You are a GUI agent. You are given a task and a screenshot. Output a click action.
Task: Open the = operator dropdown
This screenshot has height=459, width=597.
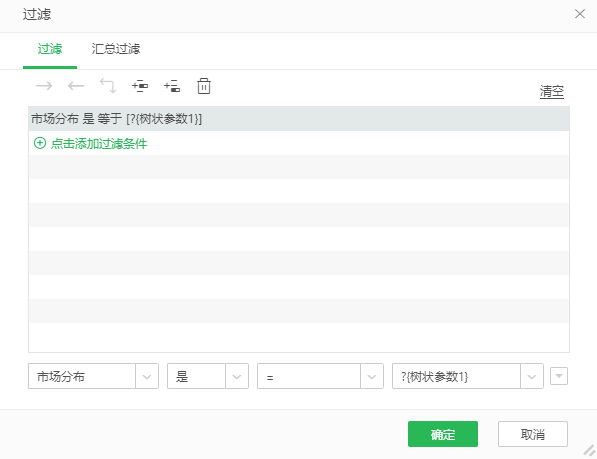point(372,376)
